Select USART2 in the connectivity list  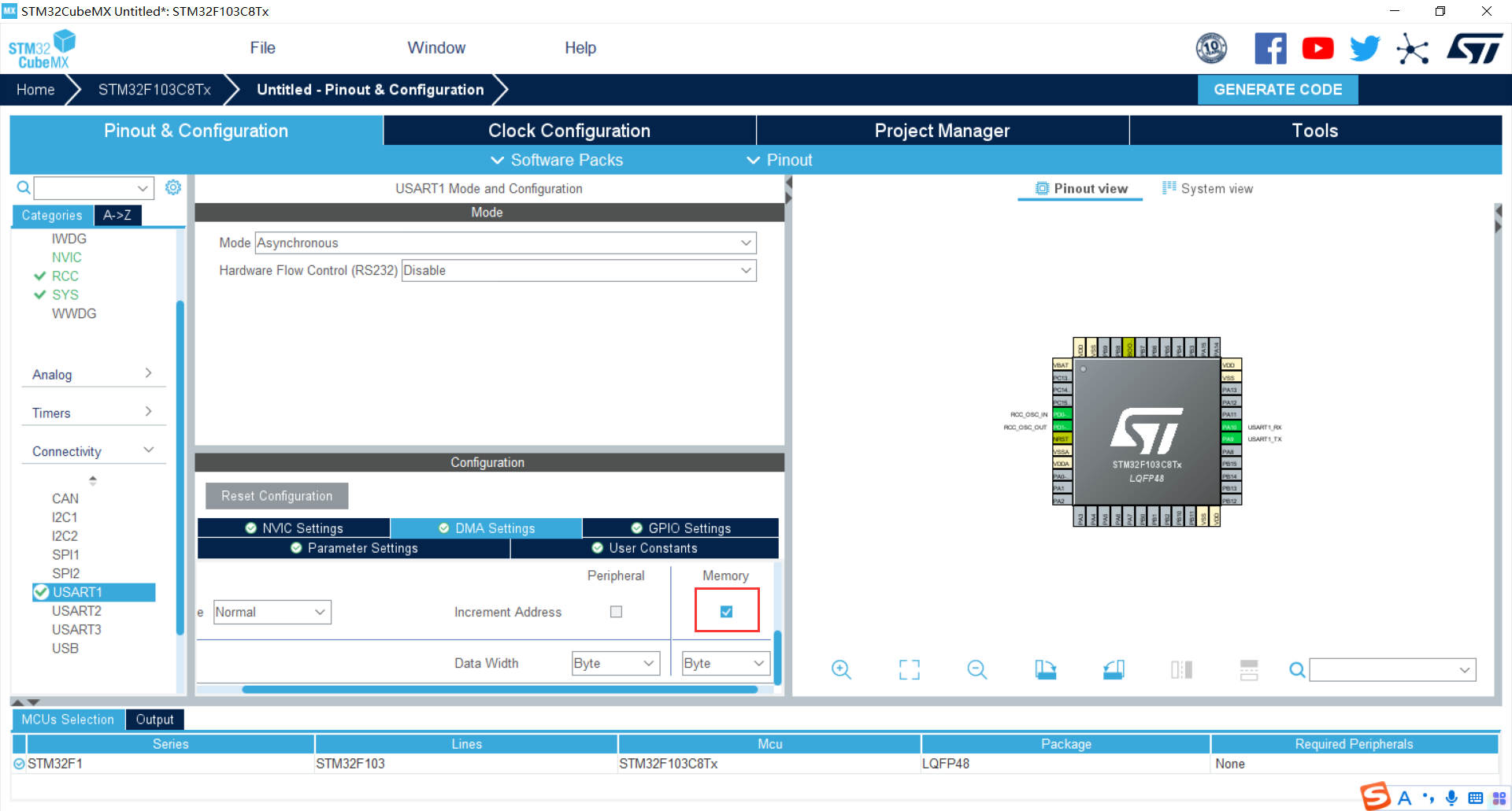pyautogui.click(x=76, y=611)
